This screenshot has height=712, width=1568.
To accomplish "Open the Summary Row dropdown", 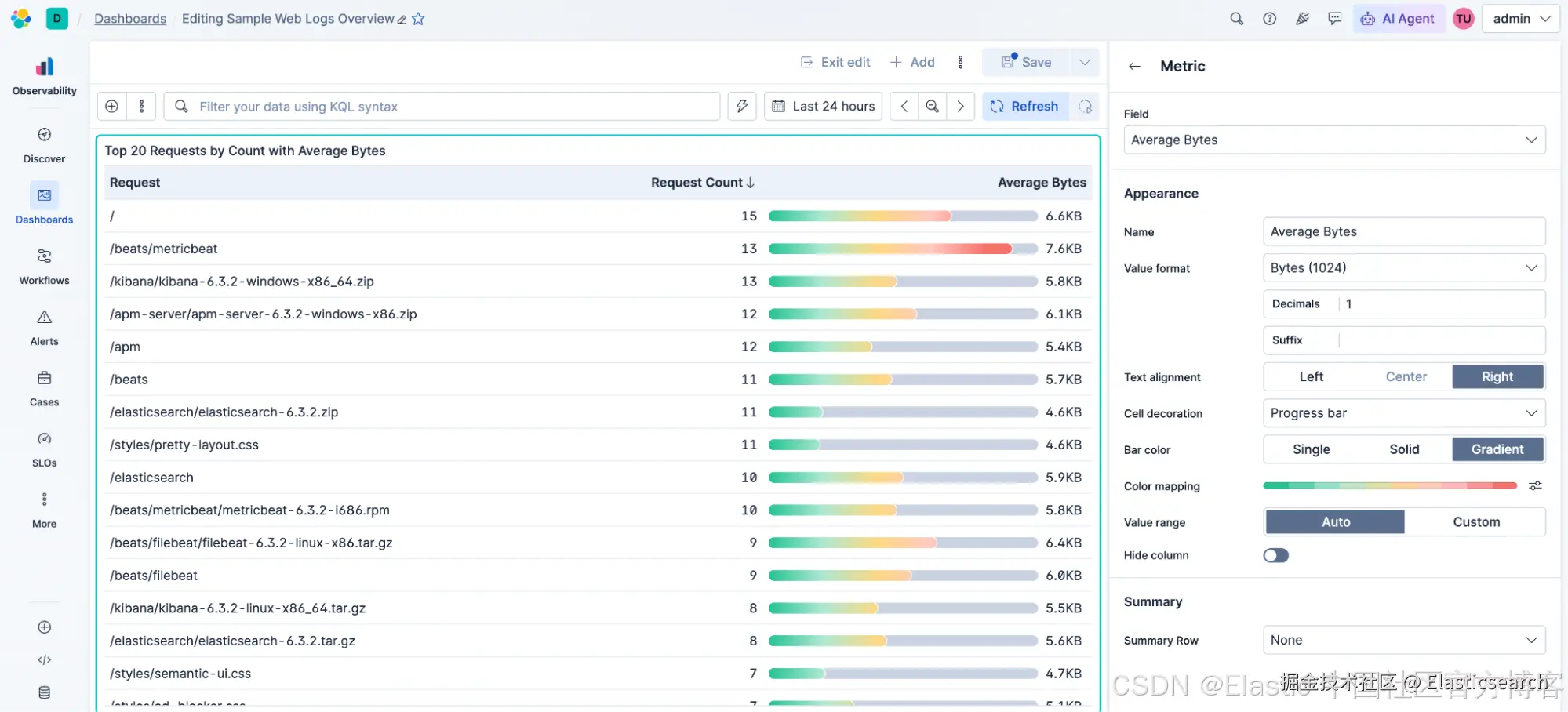I will pyautogui.click(x=1403, y=640).
